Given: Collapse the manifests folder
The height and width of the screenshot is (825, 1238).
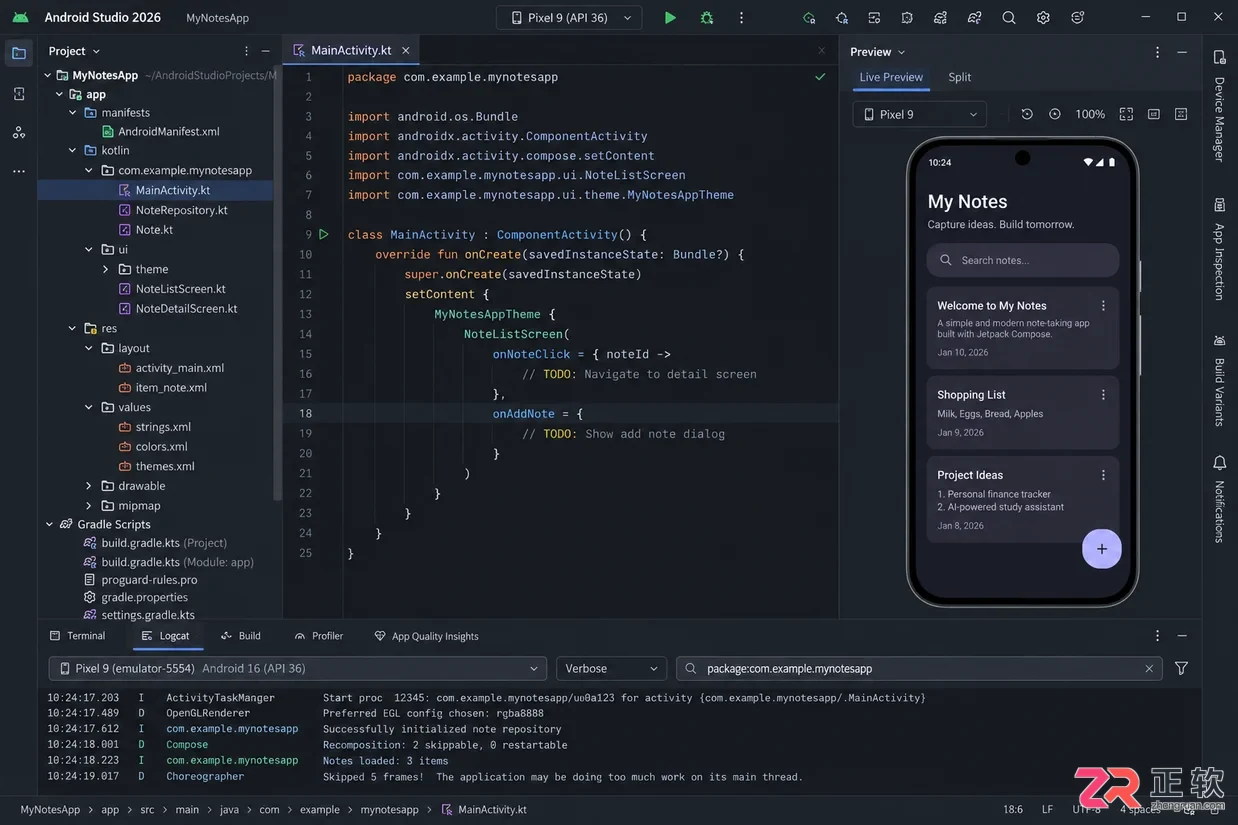Looking at the screenshot, I should [73, 112].
